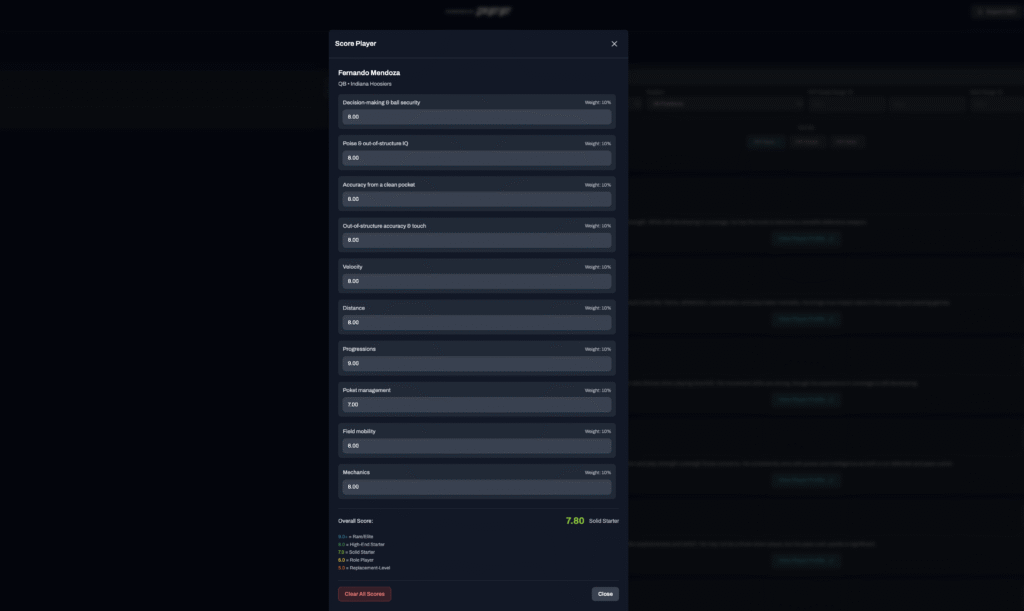Select the Poise & out-of-structure IQ input

coord(476,158)
